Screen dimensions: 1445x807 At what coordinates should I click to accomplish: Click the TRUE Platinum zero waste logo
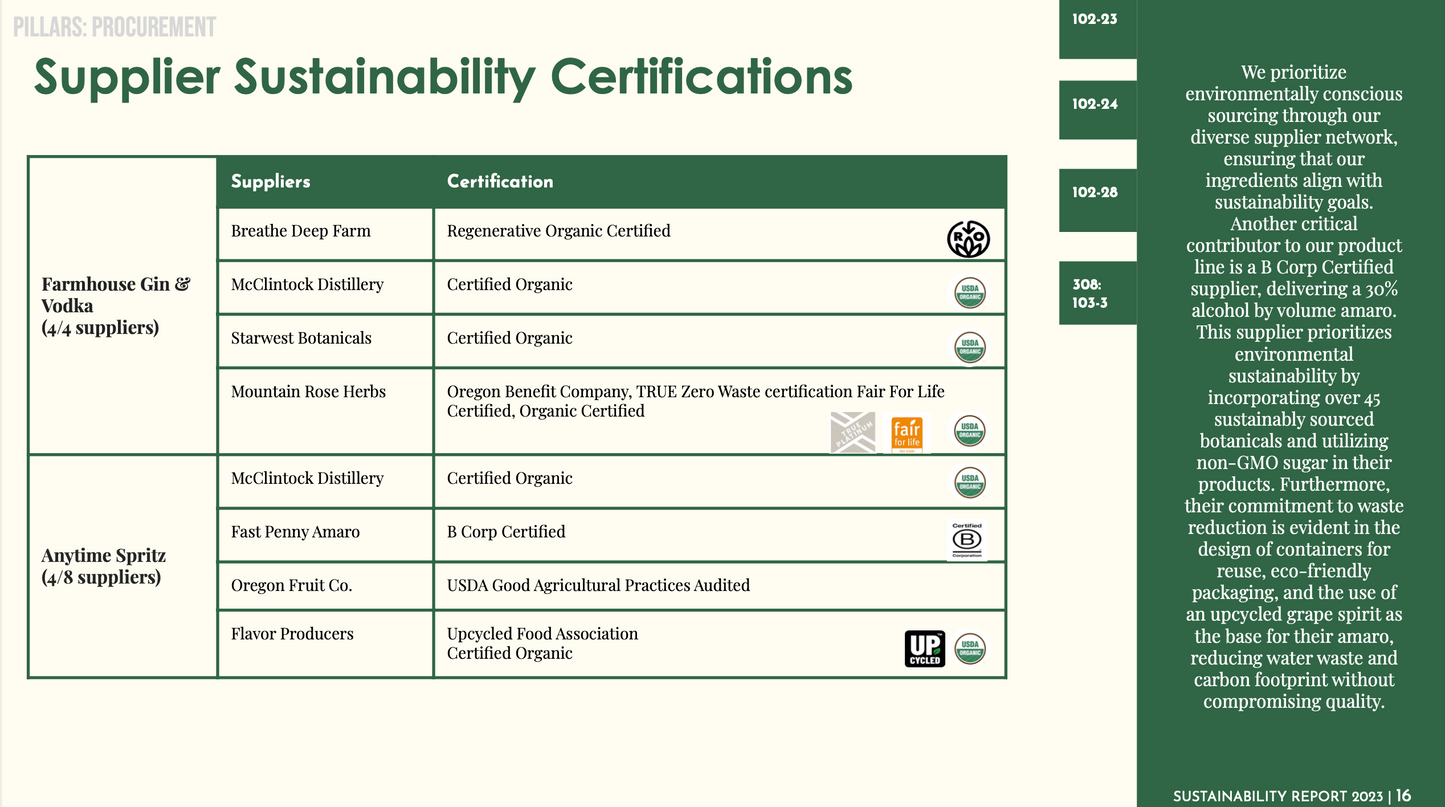[x=853, y=432]
